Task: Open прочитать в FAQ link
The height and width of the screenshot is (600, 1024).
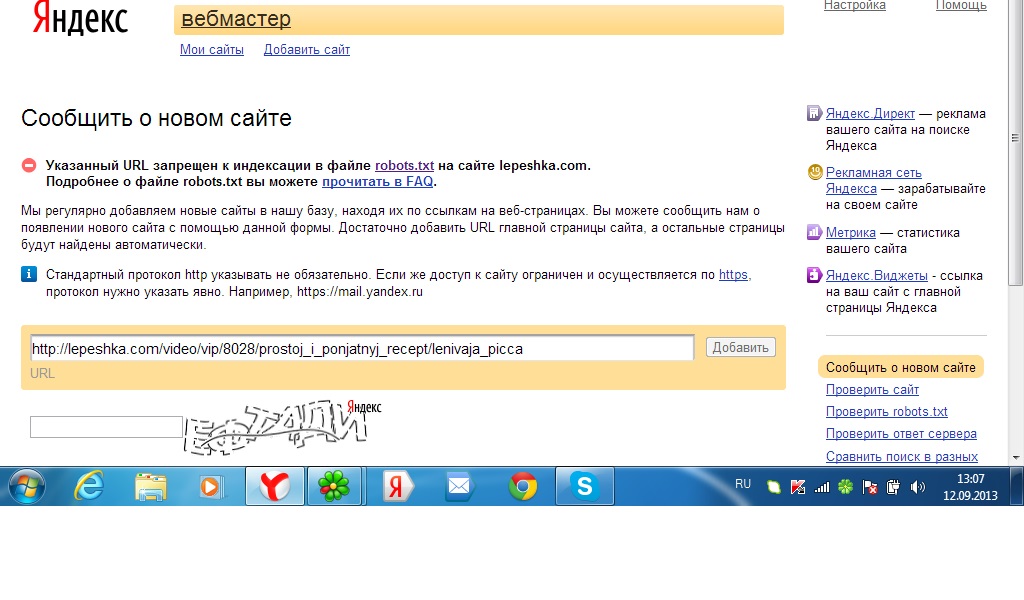Action: (x=377, y=182)
